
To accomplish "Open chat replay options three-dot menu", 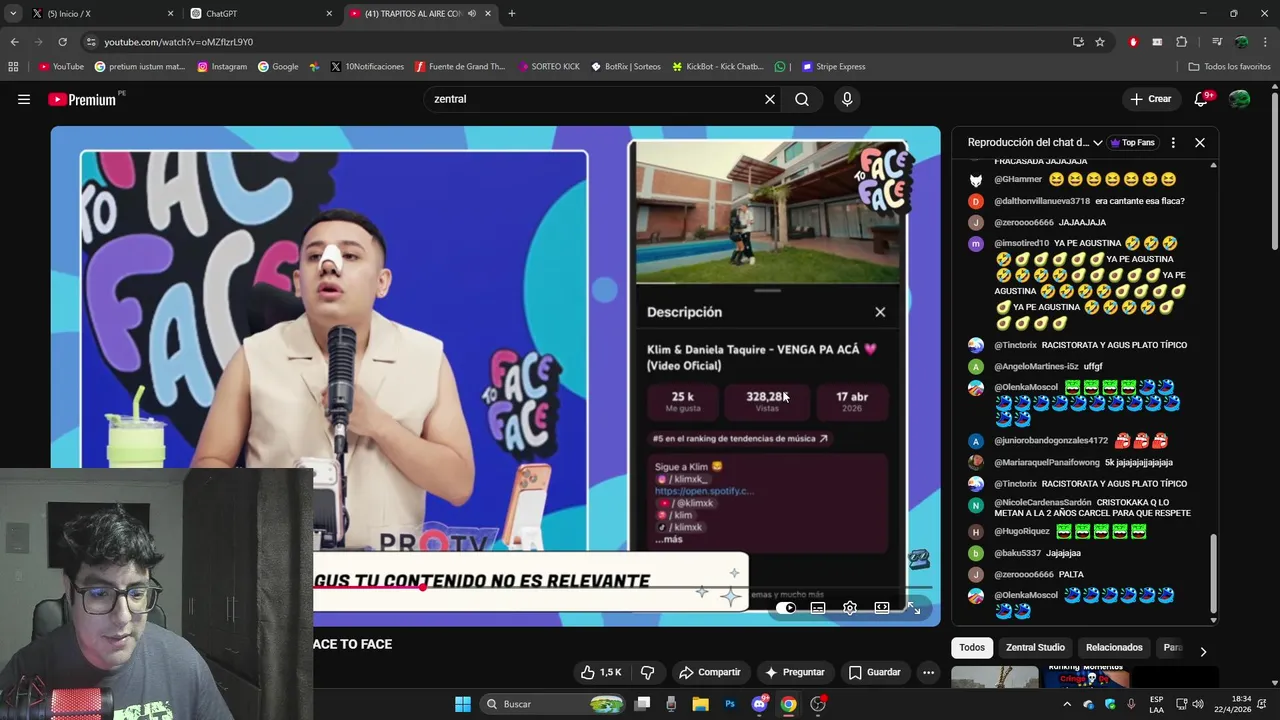I will pyautogui.click(x=1173, y=143).
